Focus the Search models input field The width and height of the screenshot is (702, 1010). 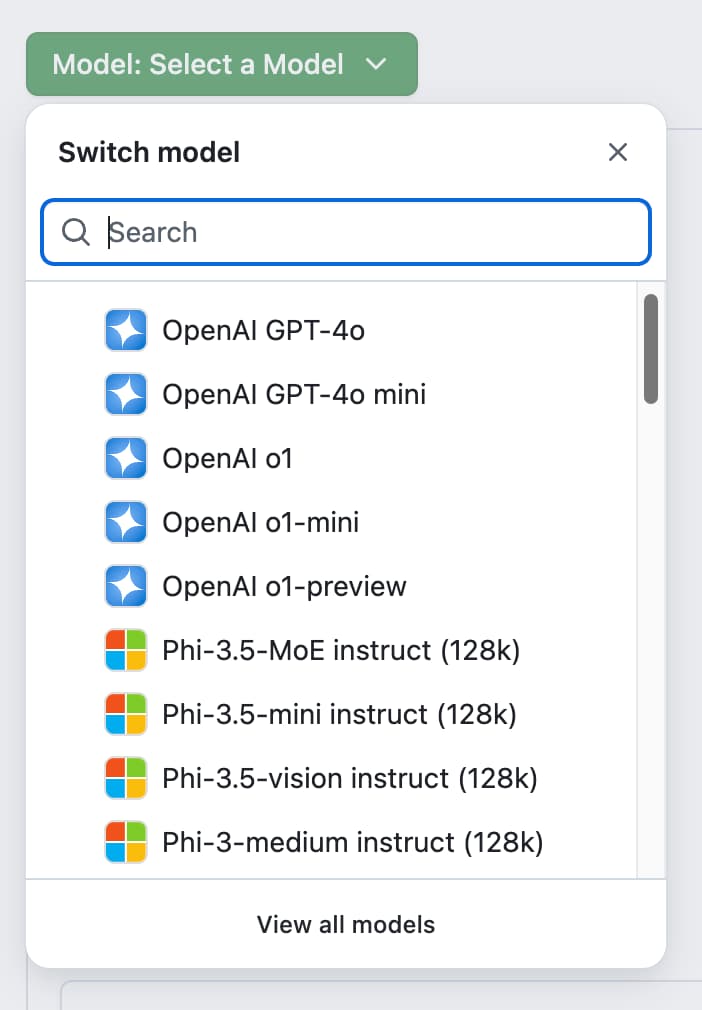click(x=370, y=232)
